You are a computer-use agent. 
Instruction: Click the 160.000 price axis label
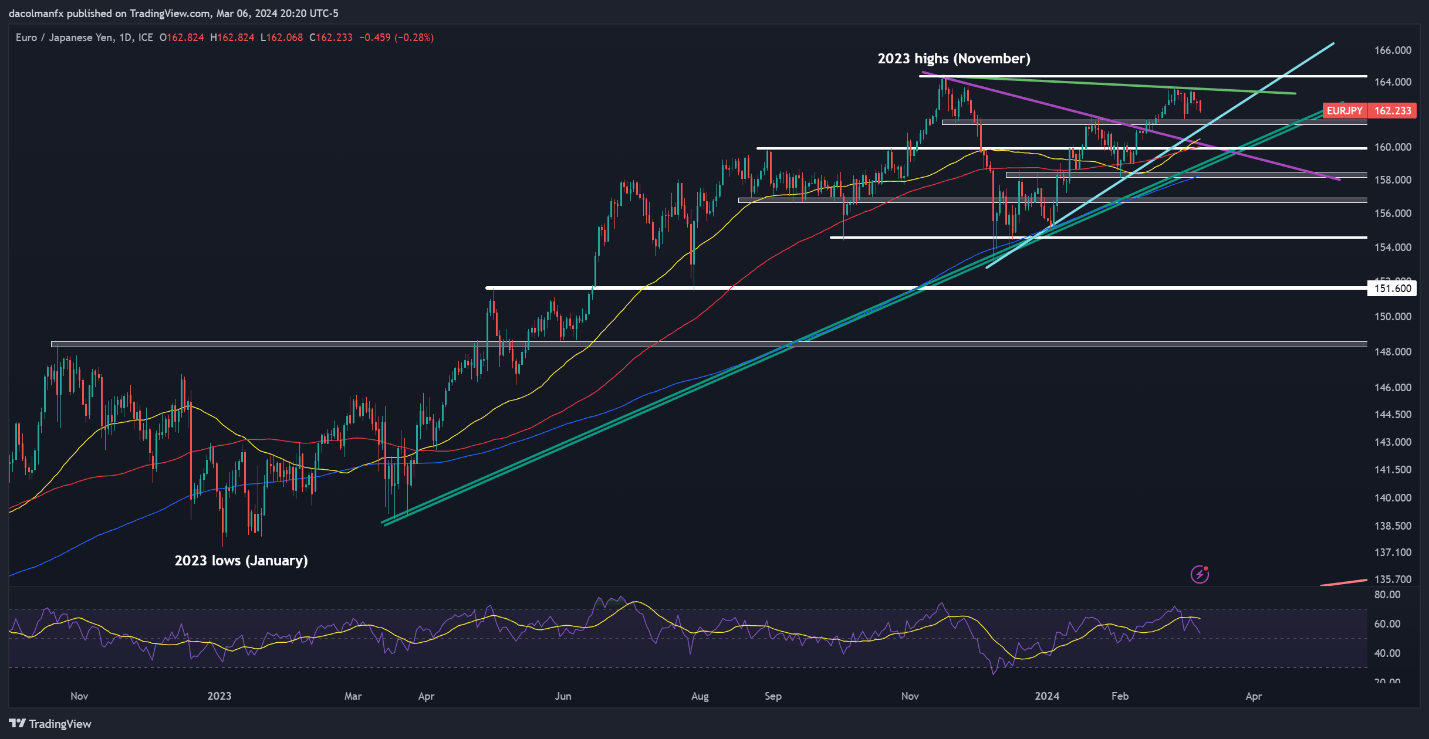tap(1393, 148)
